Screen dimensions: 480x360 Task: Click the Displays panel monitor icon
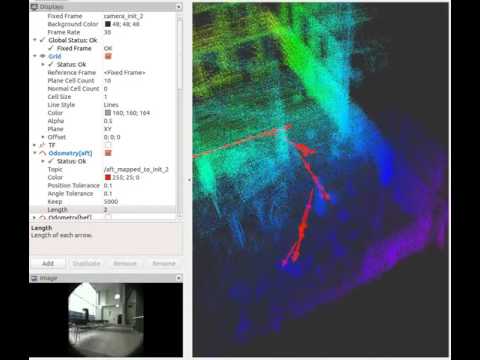[x=34, y=7]
